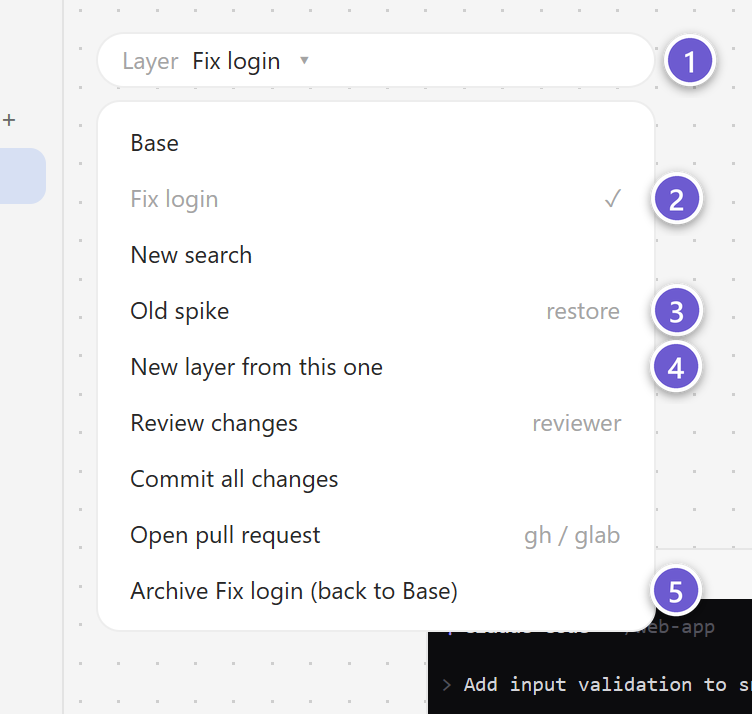
Task: Choose the checked Fix login layer
Action: [376, 199]
